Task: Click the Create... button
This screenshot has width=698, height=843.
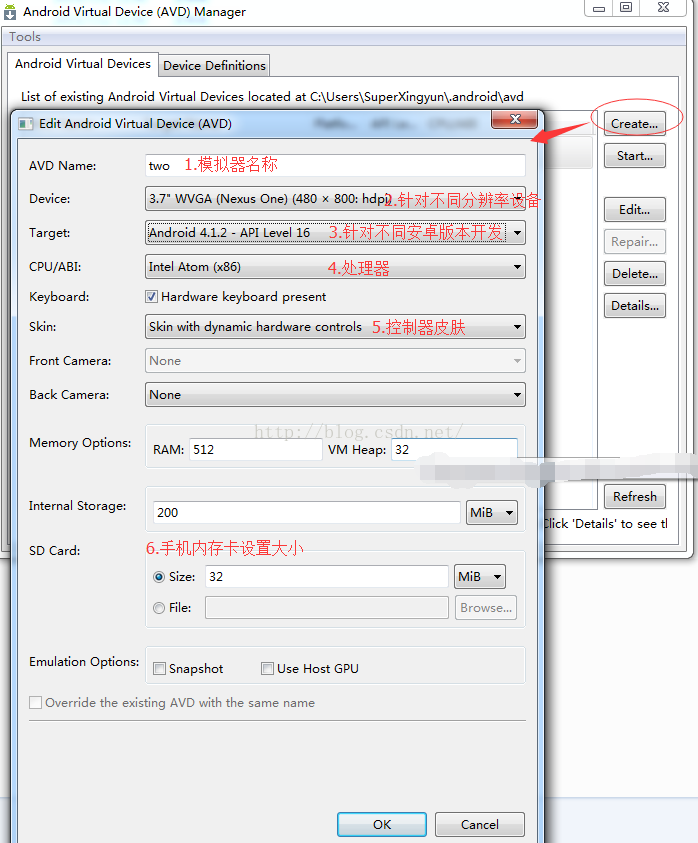Action: (634, 124)
